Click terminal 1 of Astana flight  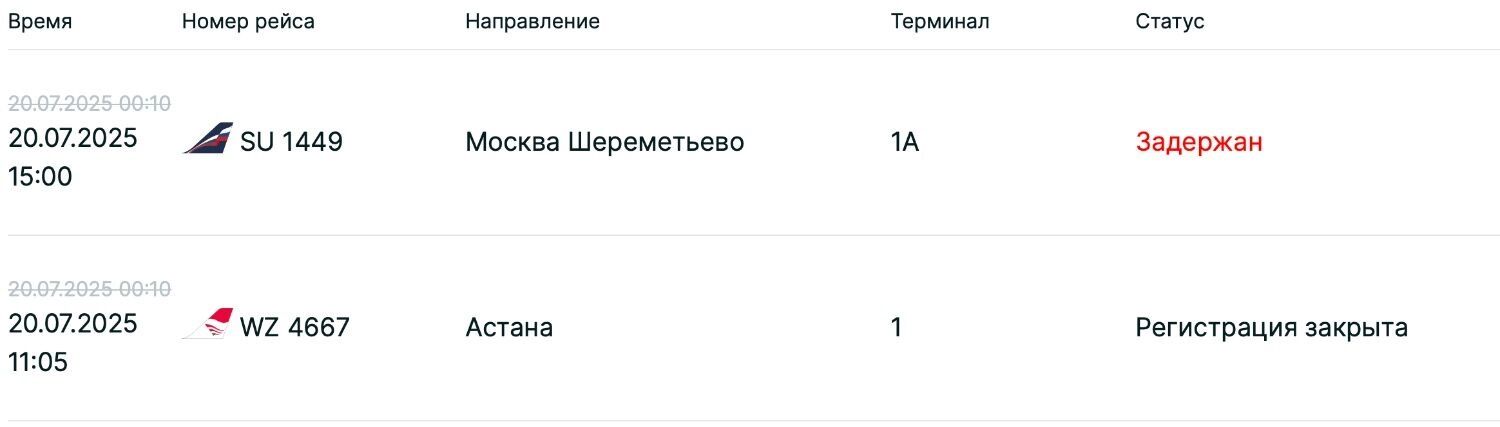click(x=896, y=327)
